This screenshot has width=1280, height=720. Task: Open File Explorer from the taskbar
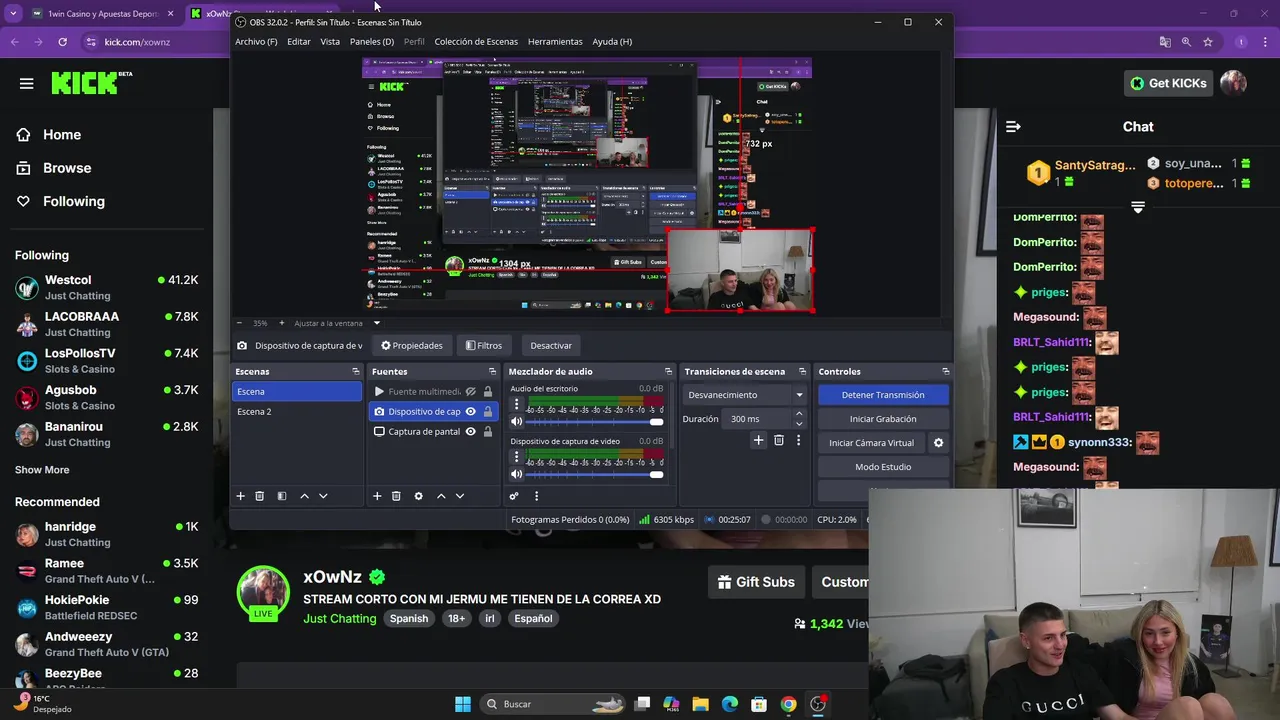click(x=700, y=704)
